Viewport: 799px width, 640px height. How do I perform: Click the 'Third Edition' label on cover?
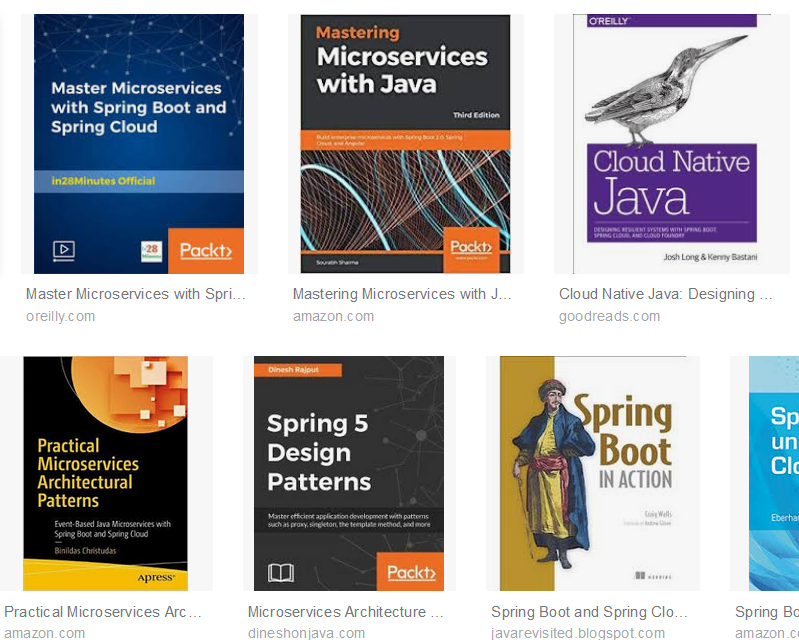[476, 115]
